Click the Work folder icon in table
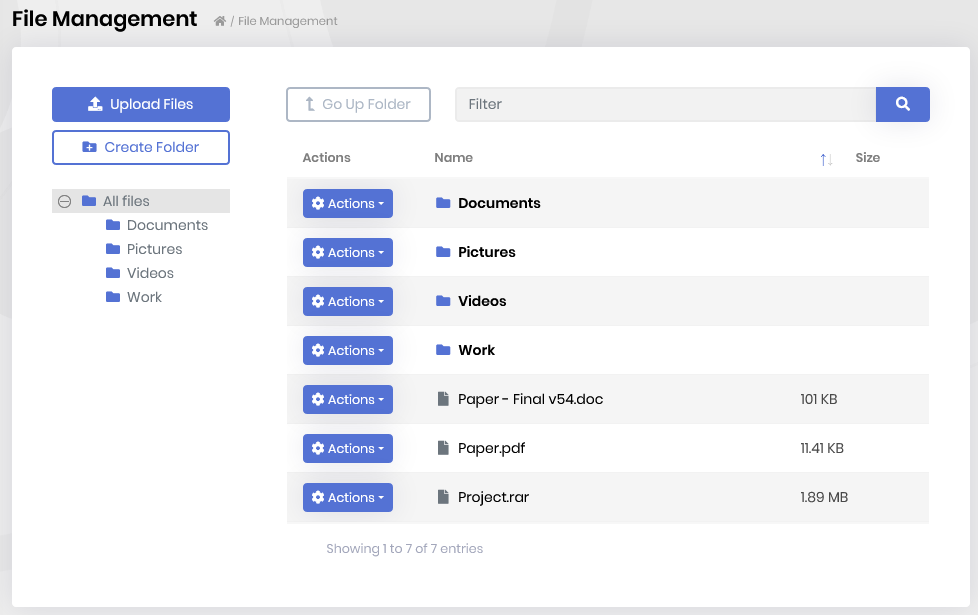 coord(443,349)
